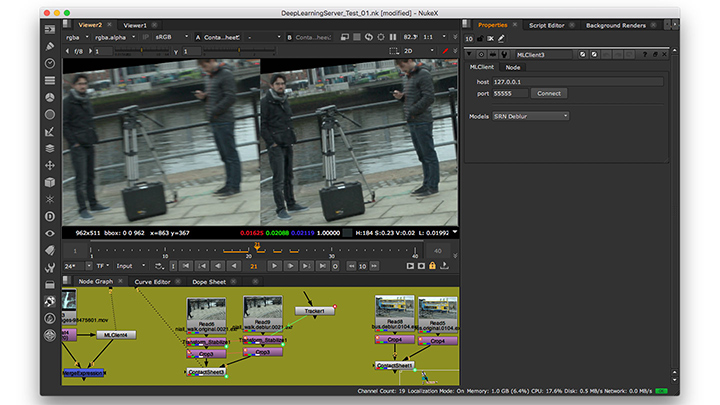Open the Transform nodes move-arrows icon
This screenshot has height=405, width=720.
coord(50,165)
